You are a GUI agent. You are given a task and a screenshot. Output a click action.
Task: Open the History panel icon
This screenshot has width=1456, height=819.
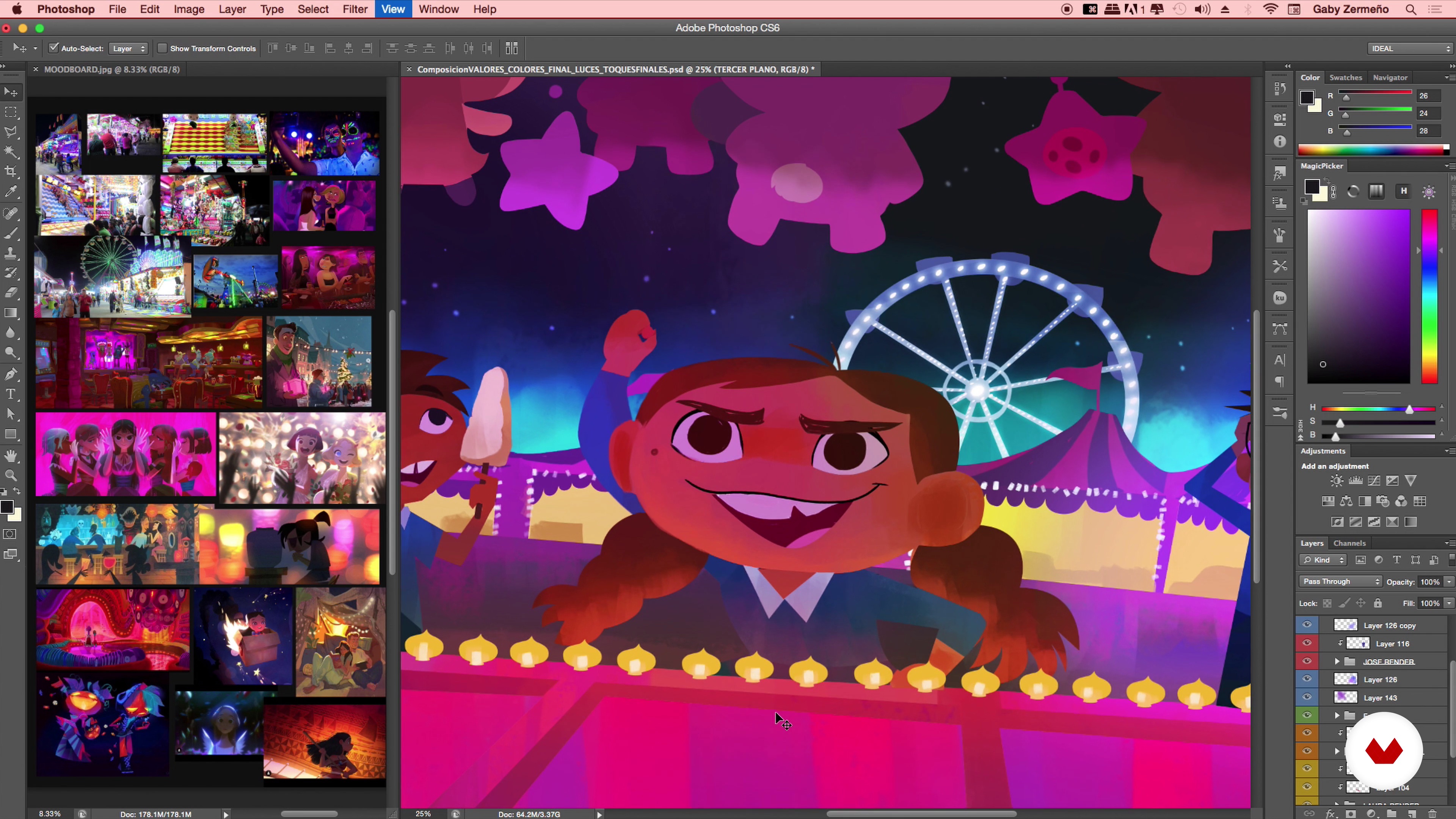pos(1280,89)
